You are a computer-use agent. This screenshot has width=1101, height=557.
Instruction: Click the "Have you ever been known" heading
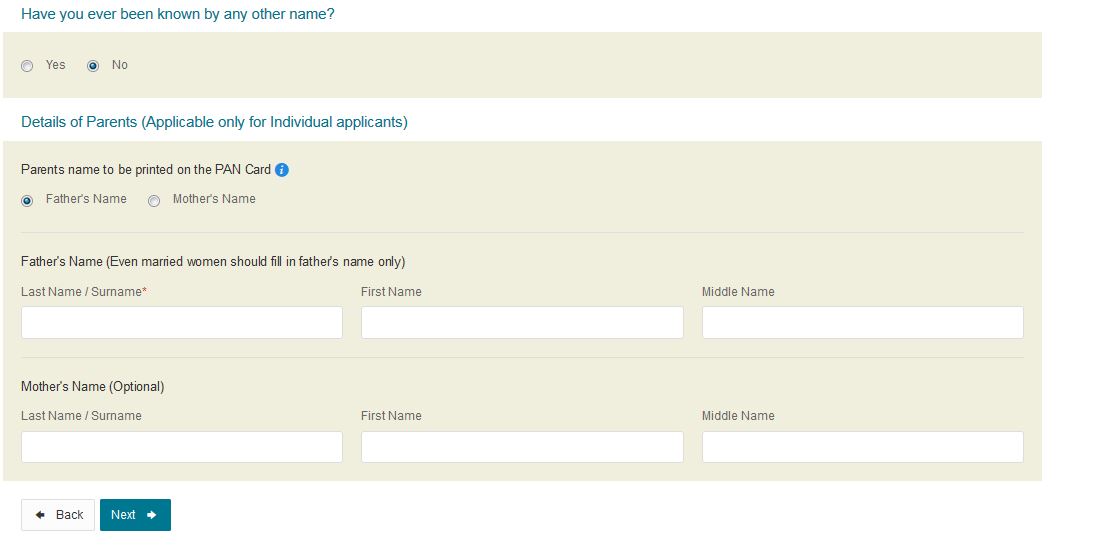point(177,15)
